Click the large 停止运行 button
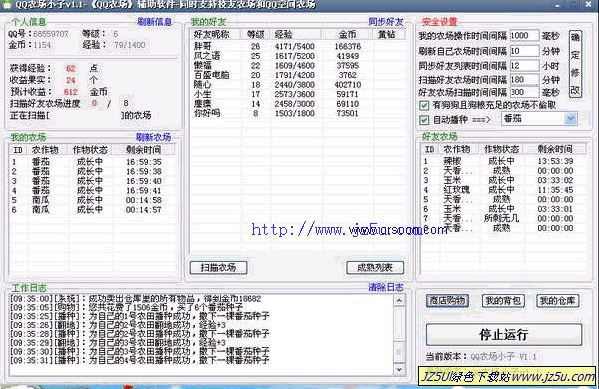 pyautogui.click(x=504, y=335)
